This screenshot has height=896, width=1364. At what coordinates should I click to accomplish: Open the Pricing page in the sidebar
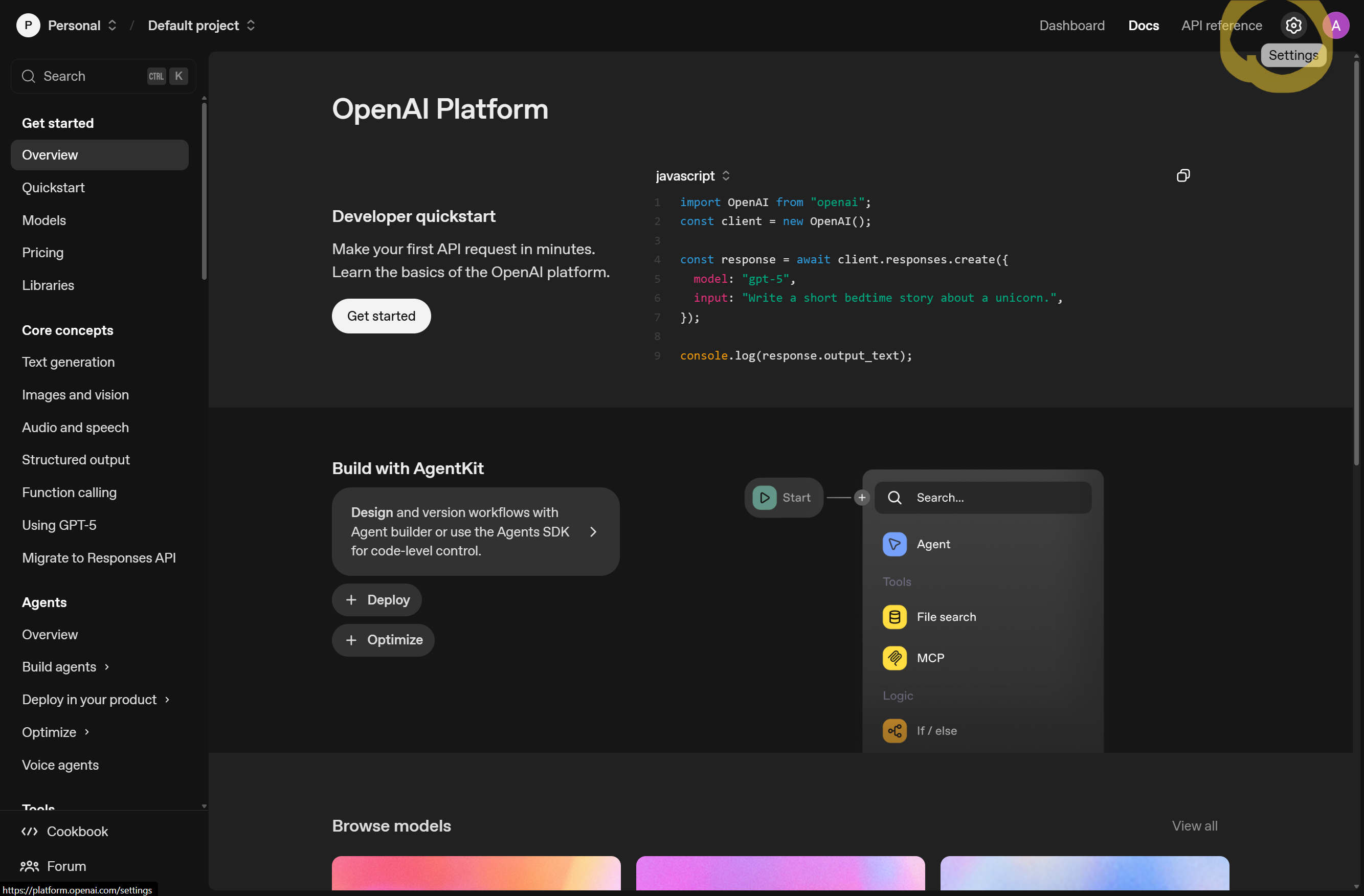pos(42,252)
